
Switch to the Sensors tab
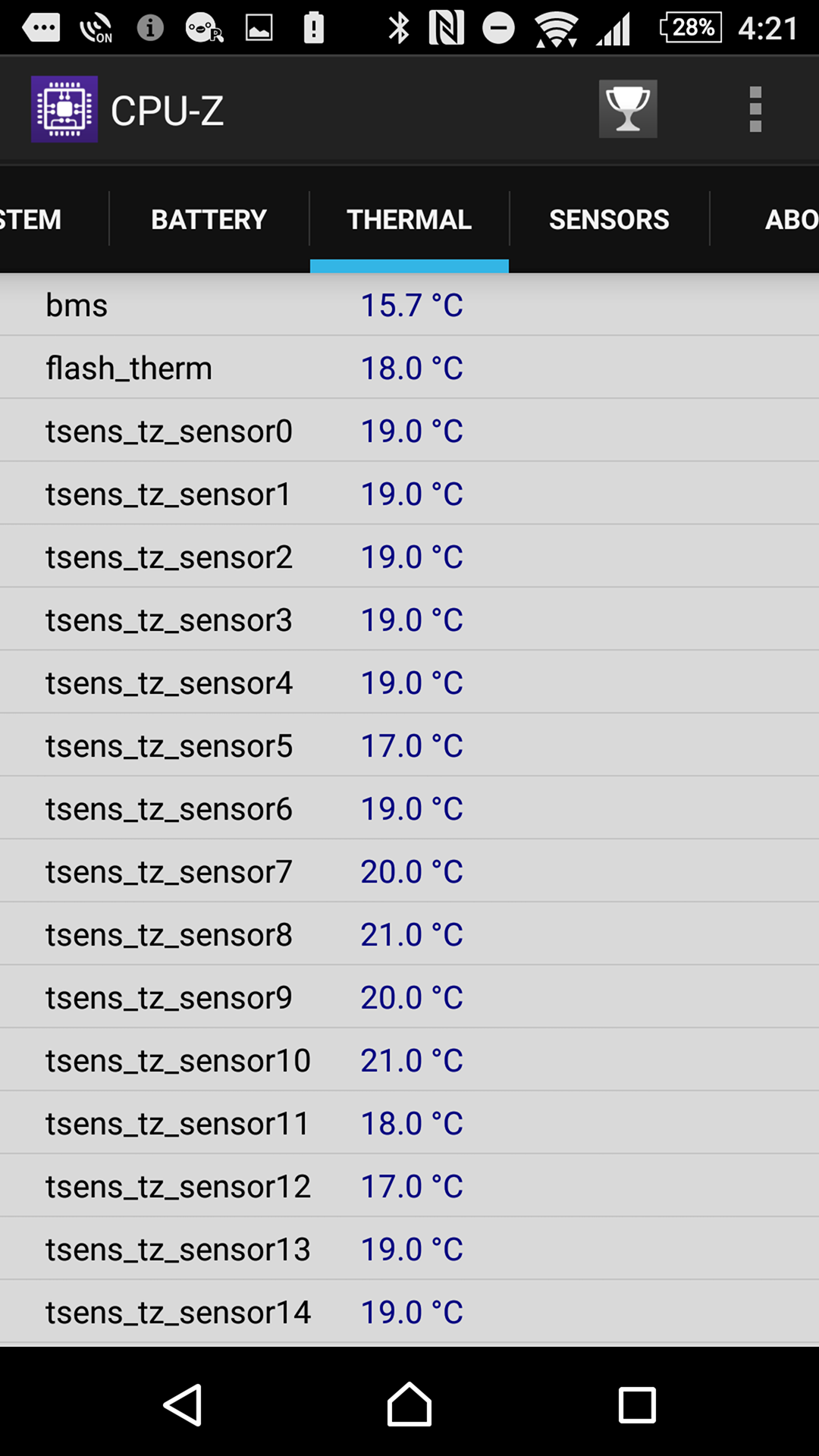click(x=609, y=220)
